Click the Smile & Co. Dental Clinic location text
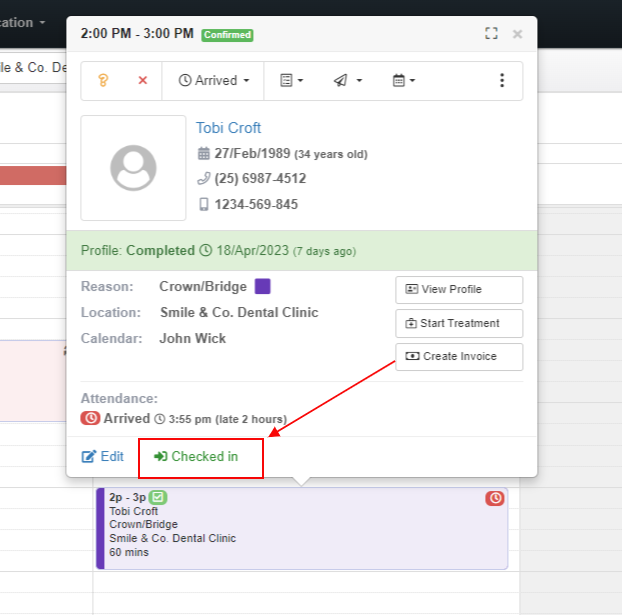This screenshot has height=615, width=622. [239, 313]
